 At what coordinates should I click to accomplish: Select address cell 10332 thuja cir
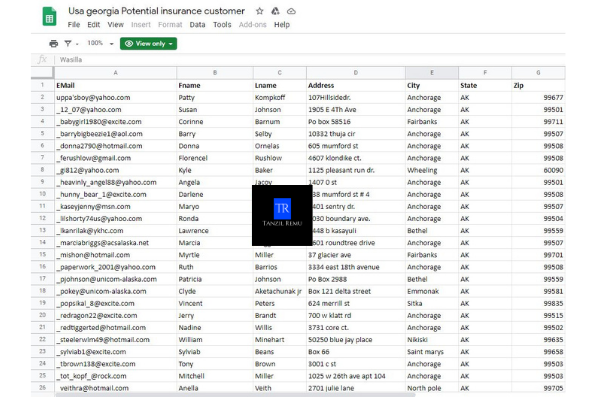pos(356,134)
